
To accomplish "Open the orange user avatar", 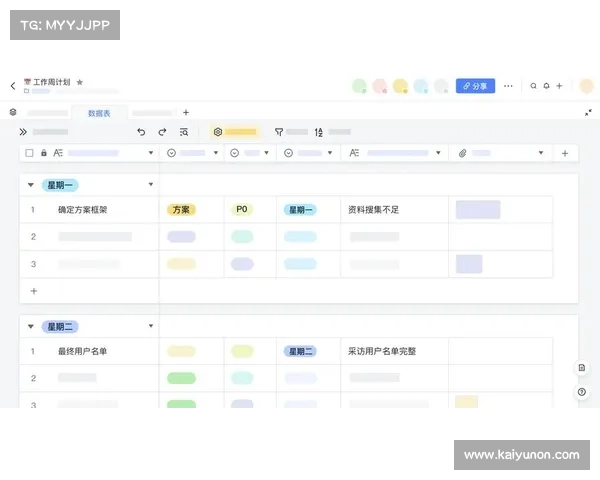I will (x=586, y=86).
